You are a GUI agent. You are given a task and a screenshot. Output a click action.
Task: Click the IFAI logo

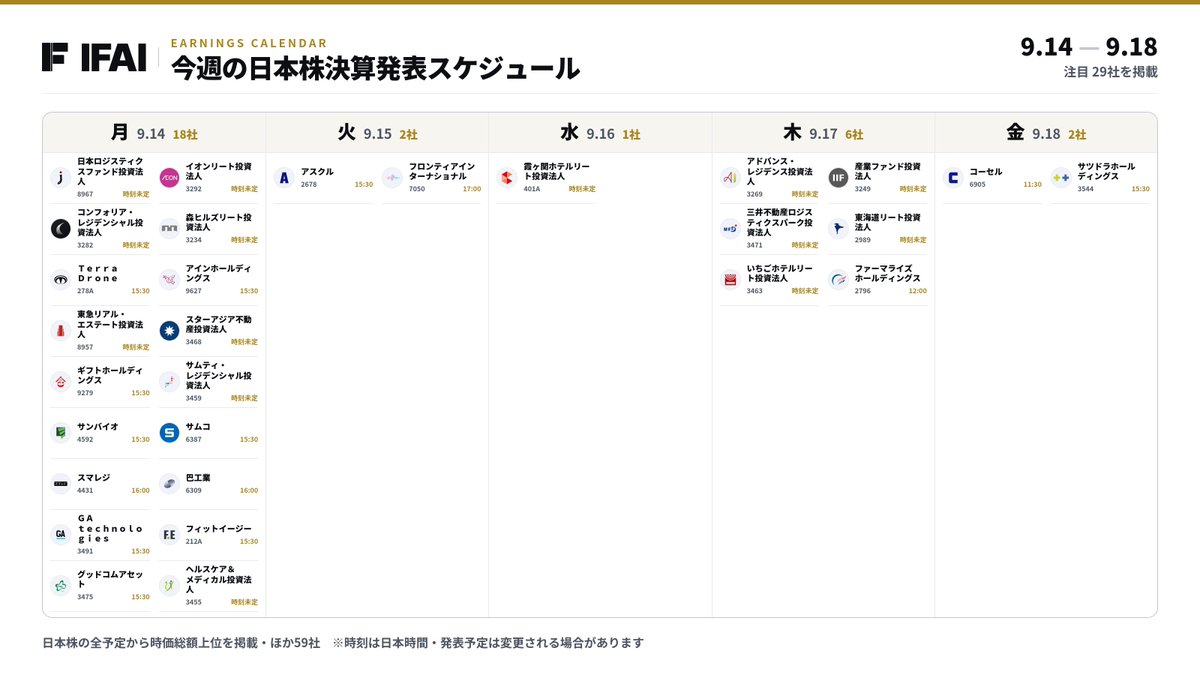[x=94, y=57]
